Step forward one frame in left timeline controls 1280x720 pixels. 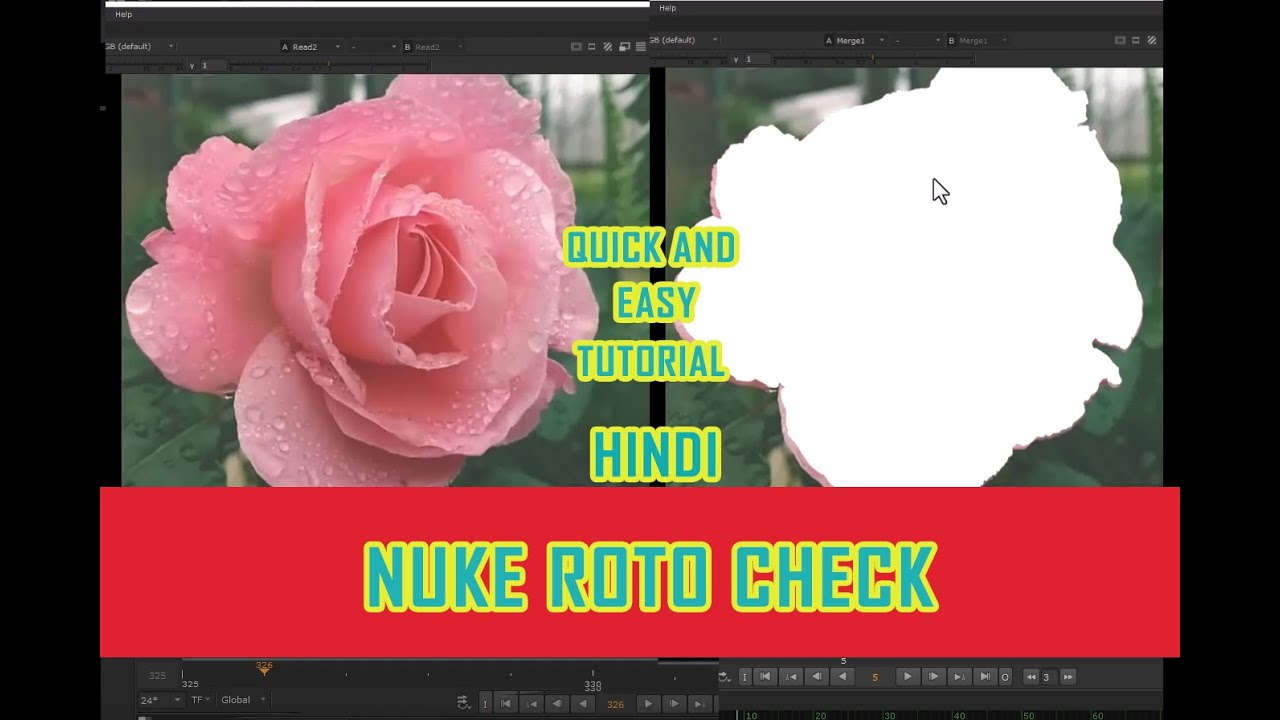[674, 704]
